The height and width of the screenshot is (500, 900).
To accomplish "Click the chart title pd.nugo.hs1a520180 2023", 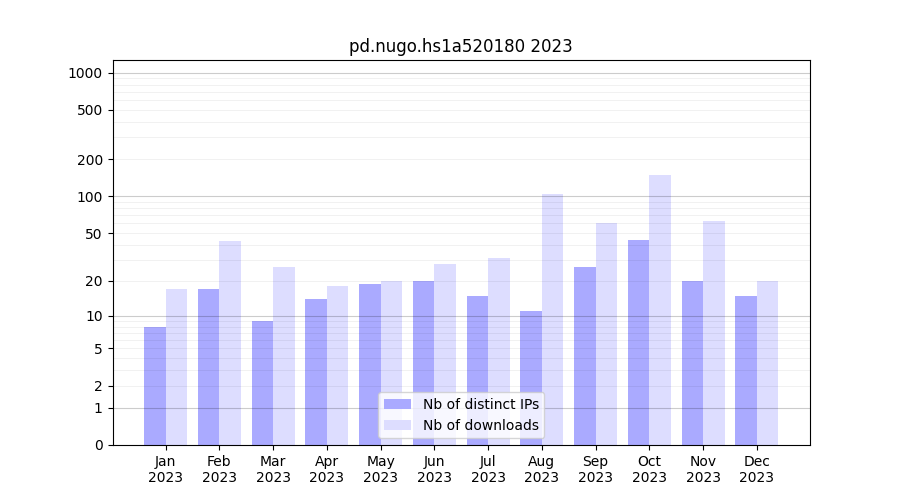I will click(x=460, y=46).
